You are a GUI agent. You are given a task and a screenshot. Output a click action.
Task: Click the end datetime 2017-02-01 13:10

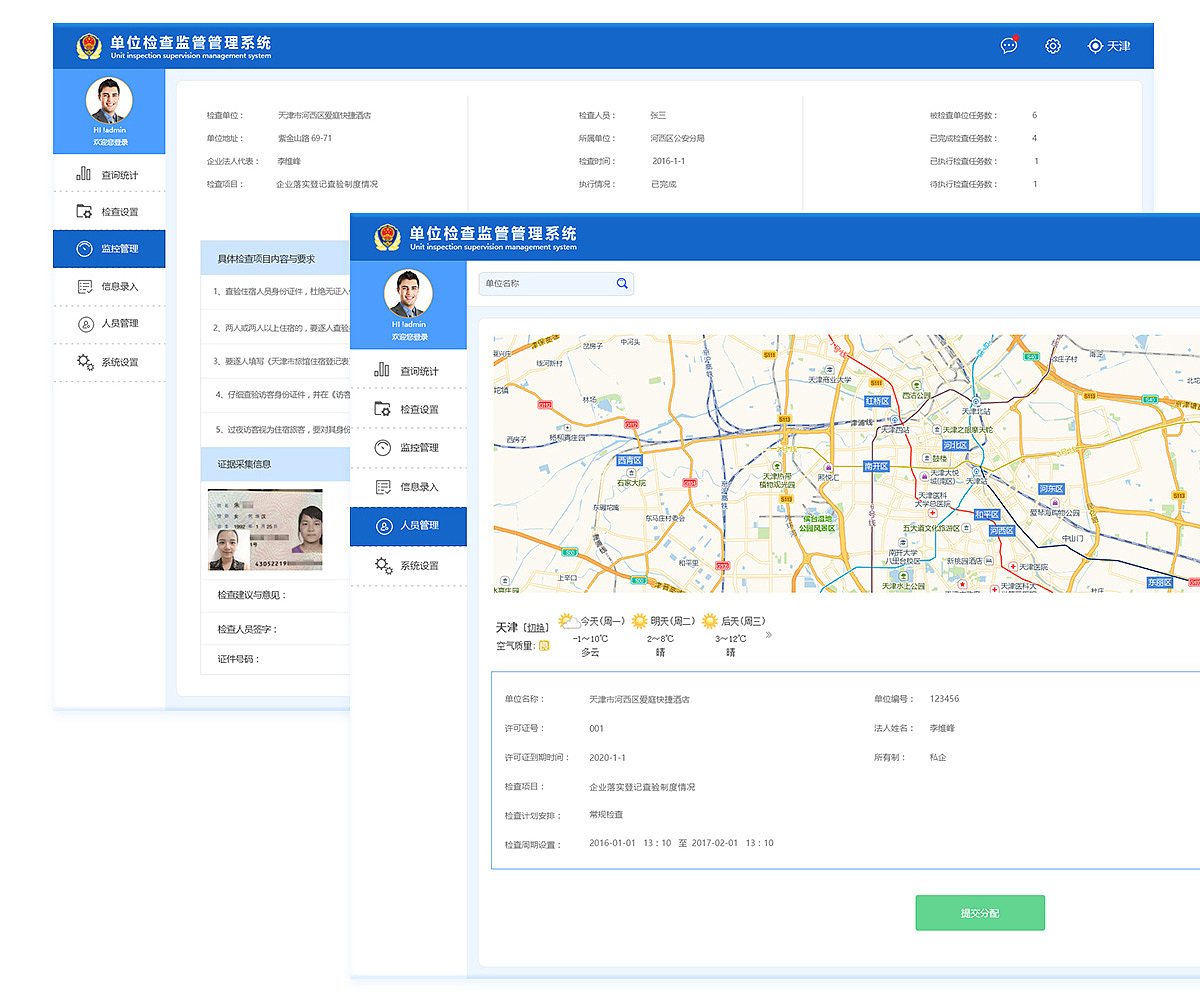click(732, 843)
